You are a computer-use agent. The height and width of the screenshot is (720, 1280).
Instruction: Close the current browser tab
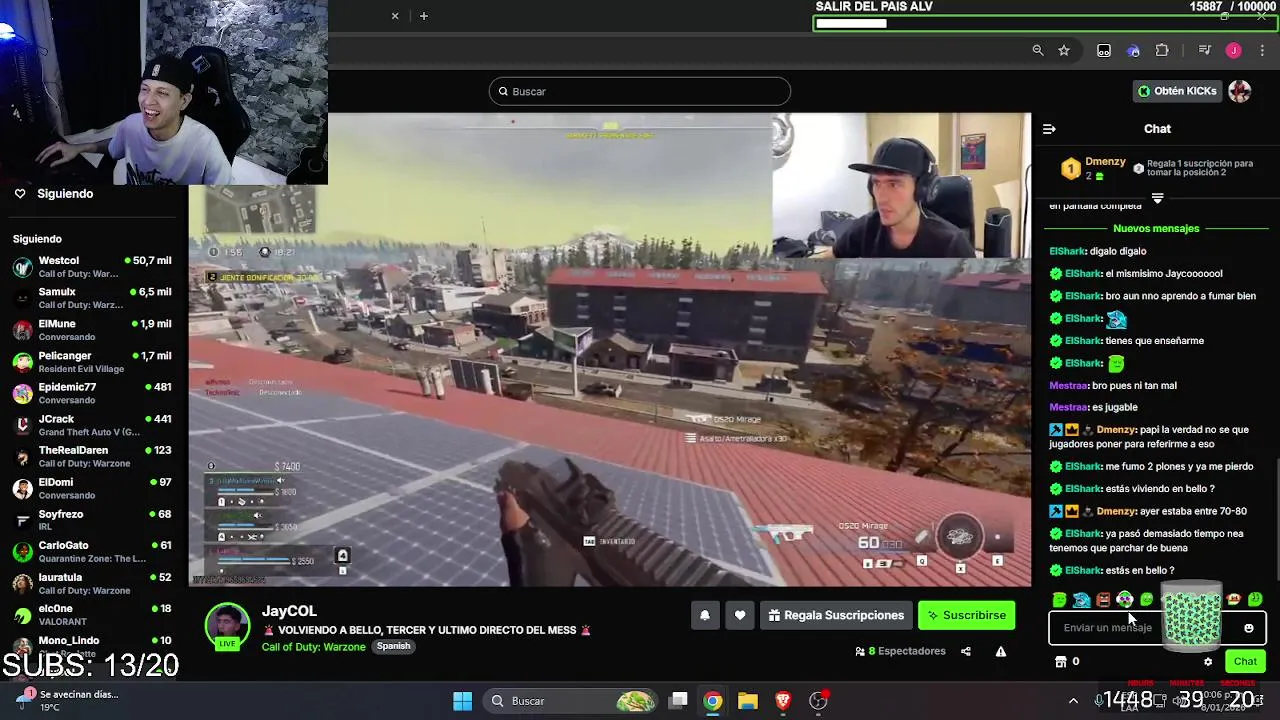pyautogui.click(x=395, y=16)
